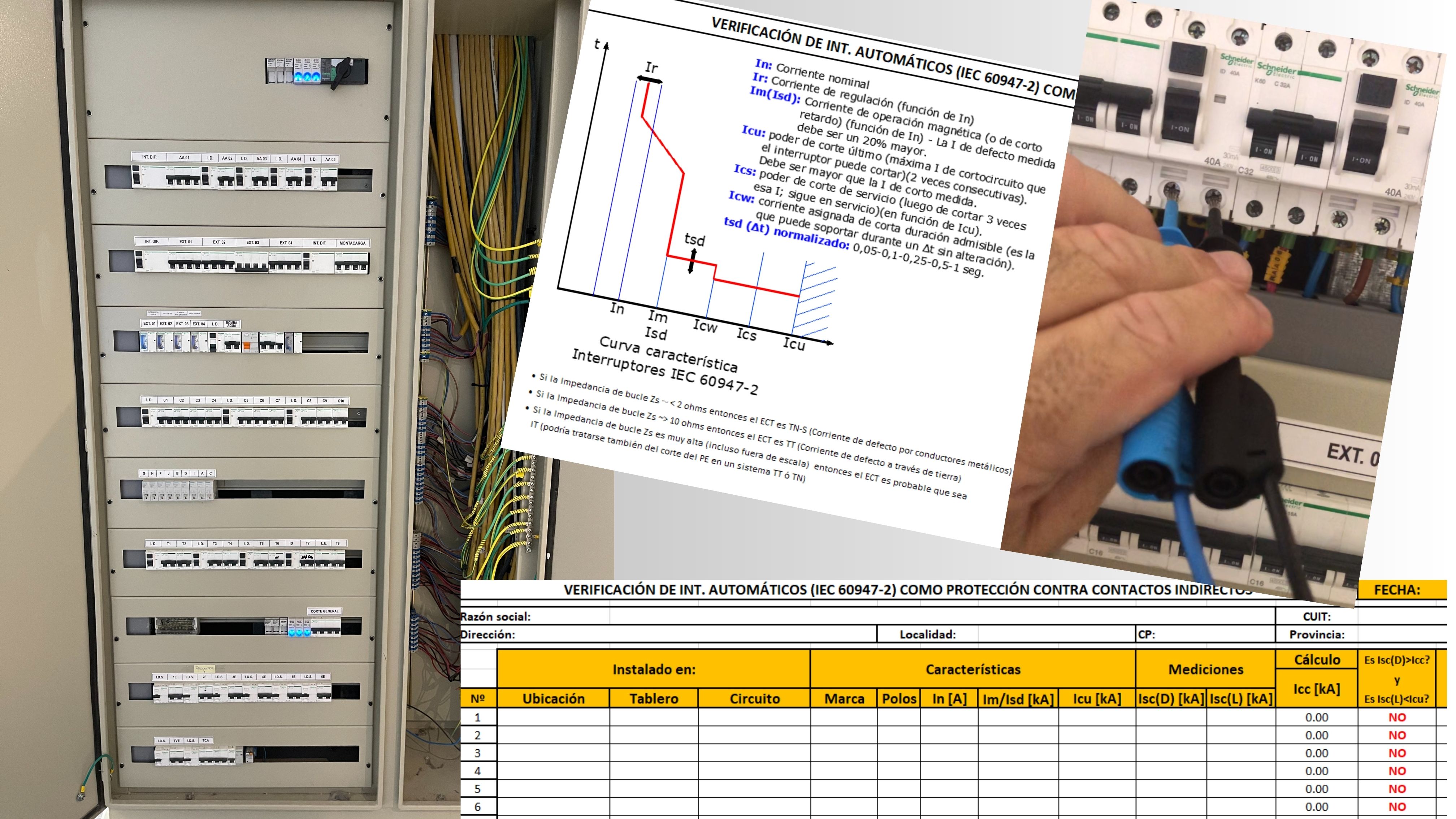Viewport: 1456px width, 819px height.
Task: Select the 'Curva característica' caption under the graph
Action: (x=668, y=354)
